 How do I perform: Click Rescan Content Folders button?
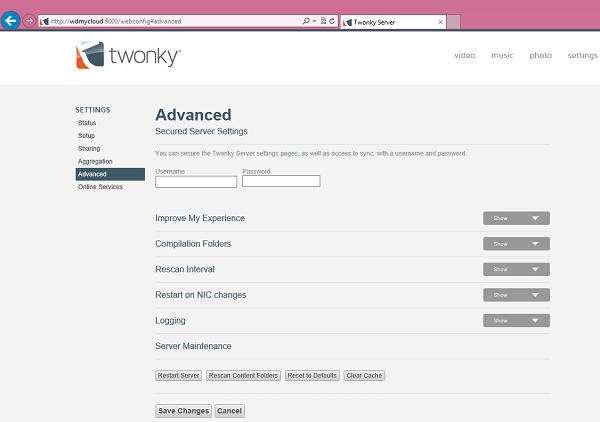(x=243, y=376)
